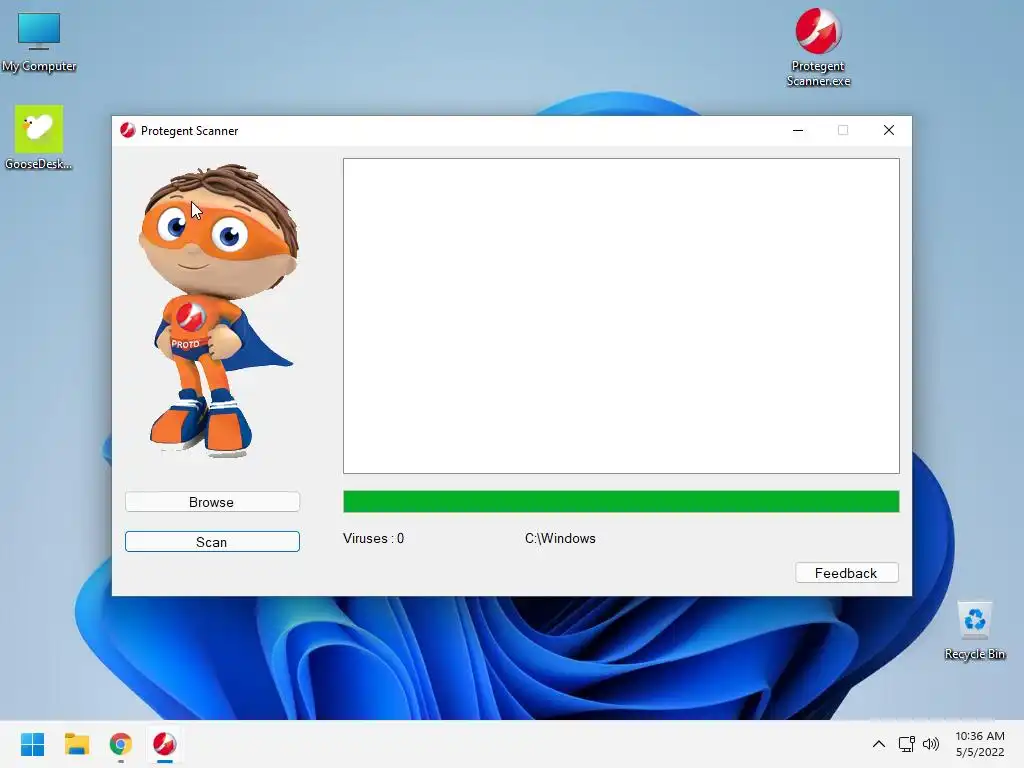Select the GooseDesktop icon on the desktop
Screen dimensions: 1024x768
(x=39, y=138)
